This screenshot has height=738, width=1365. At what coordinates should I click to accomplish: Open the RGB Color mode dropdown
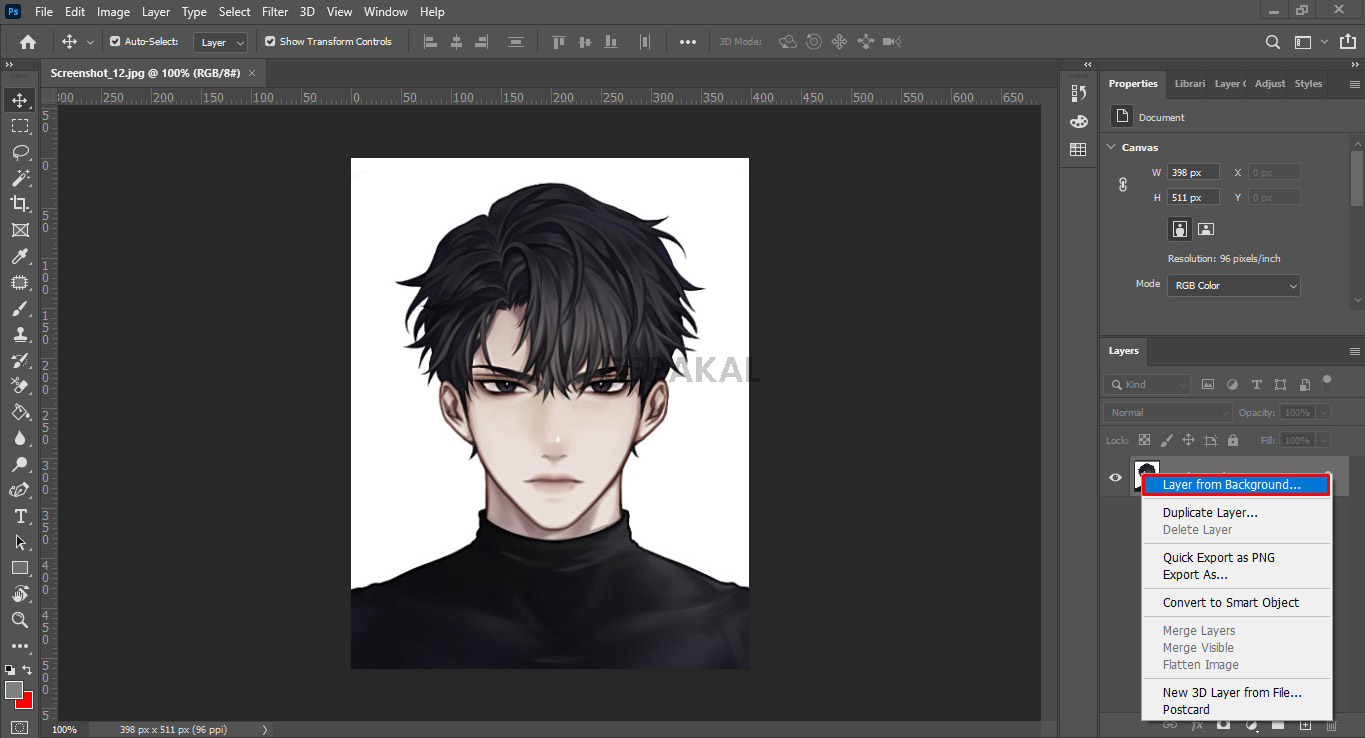1233,285
